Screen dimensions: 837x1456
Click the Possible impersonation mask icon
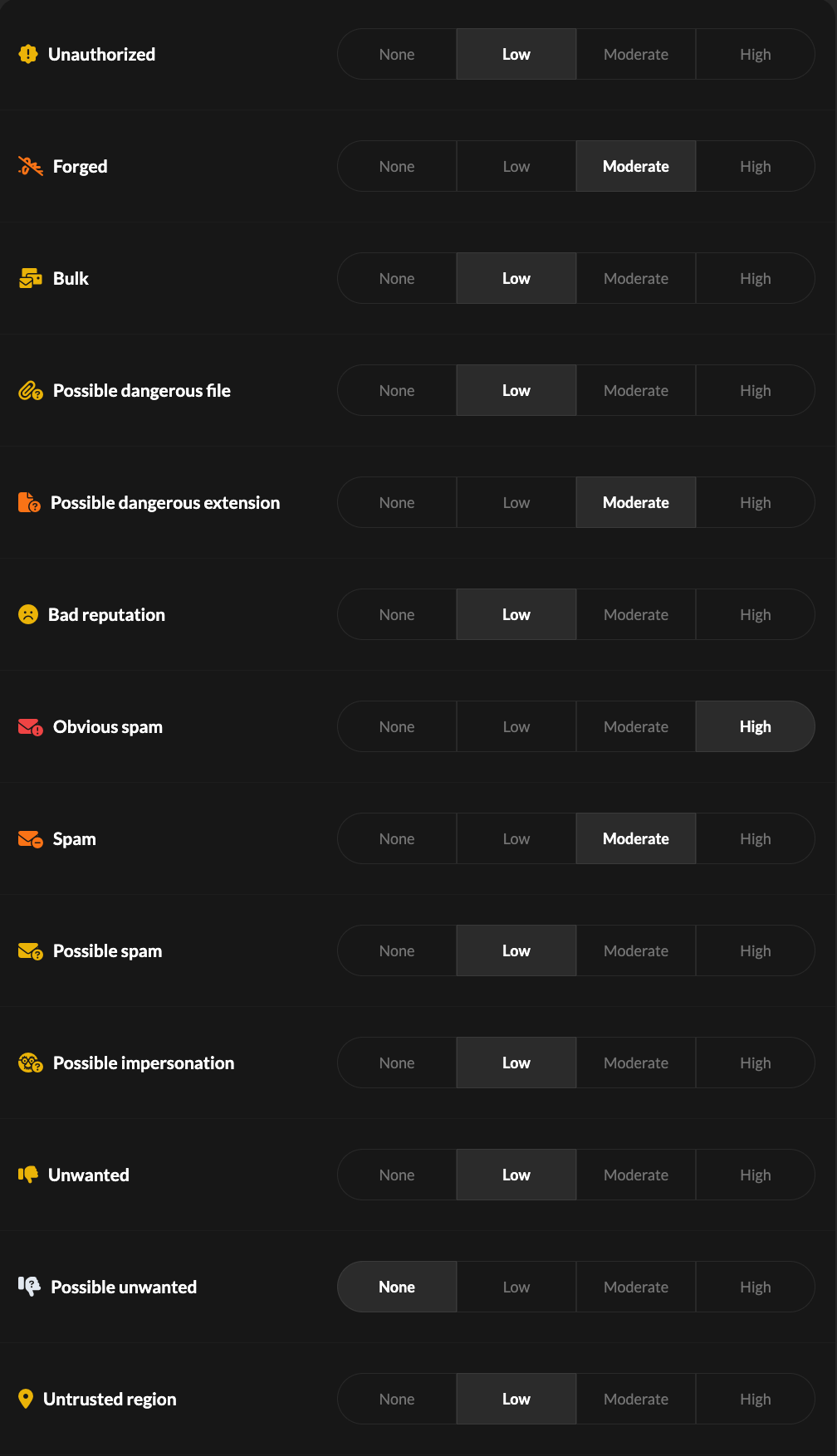point(31,1063)
